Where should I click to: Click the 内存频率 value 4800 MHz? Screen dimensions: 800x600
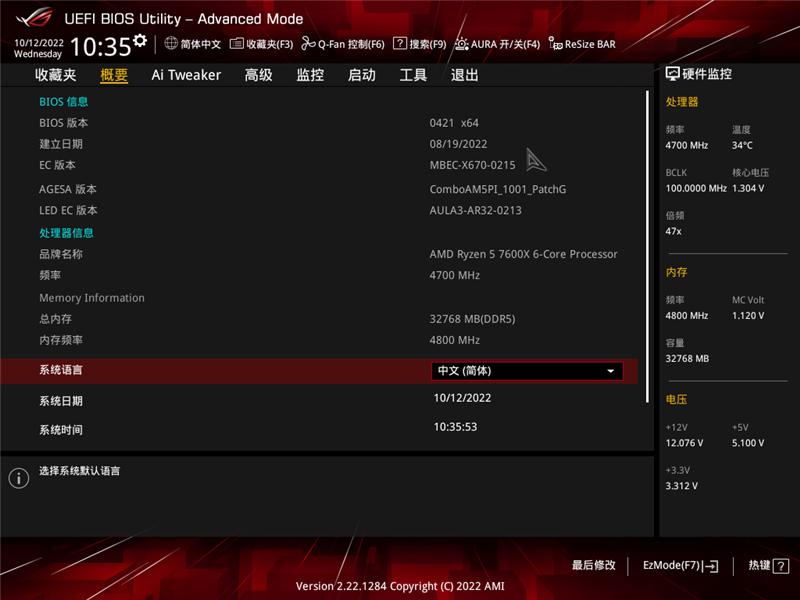click(x=455, y=340)
